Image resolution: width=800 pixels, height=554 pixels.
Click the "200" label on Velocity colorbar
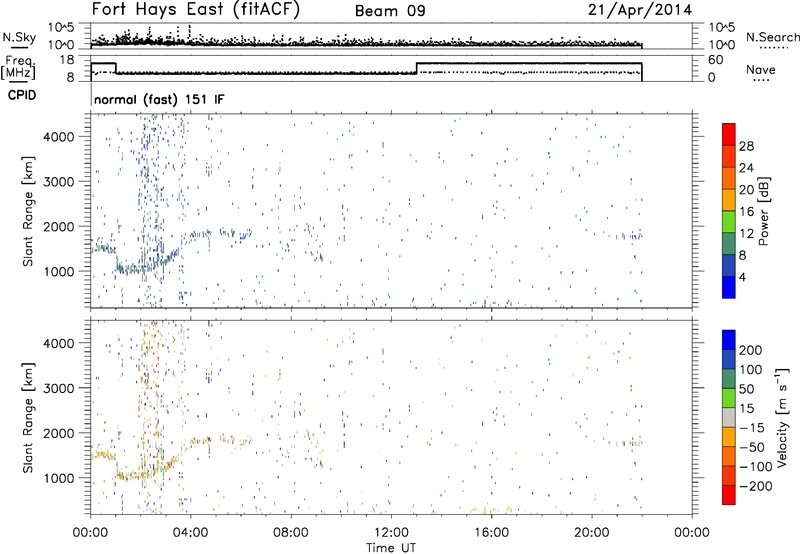click(x=751, y=350)
